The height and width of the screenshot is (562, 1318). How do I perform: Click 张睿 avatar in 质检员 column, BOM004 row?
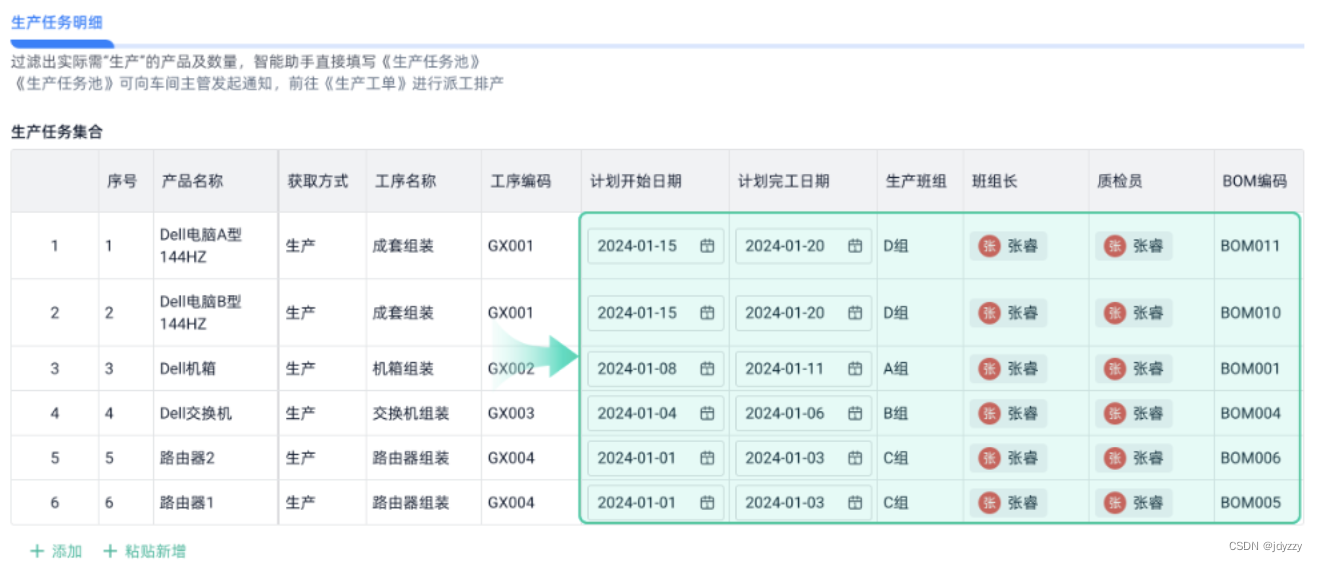point(1115,413)
